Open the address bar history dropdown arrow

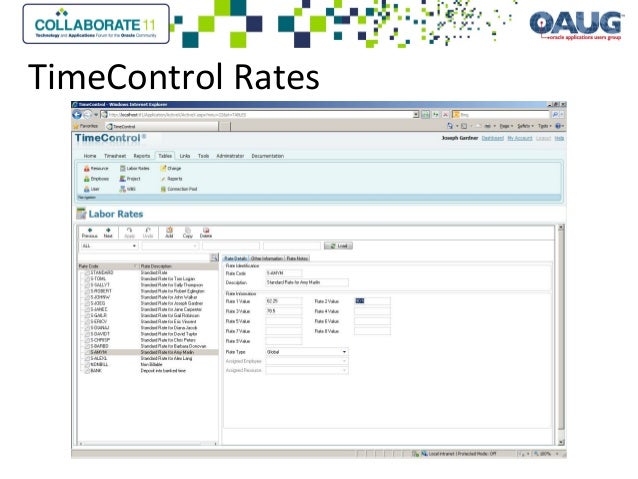tap(416, 115)
